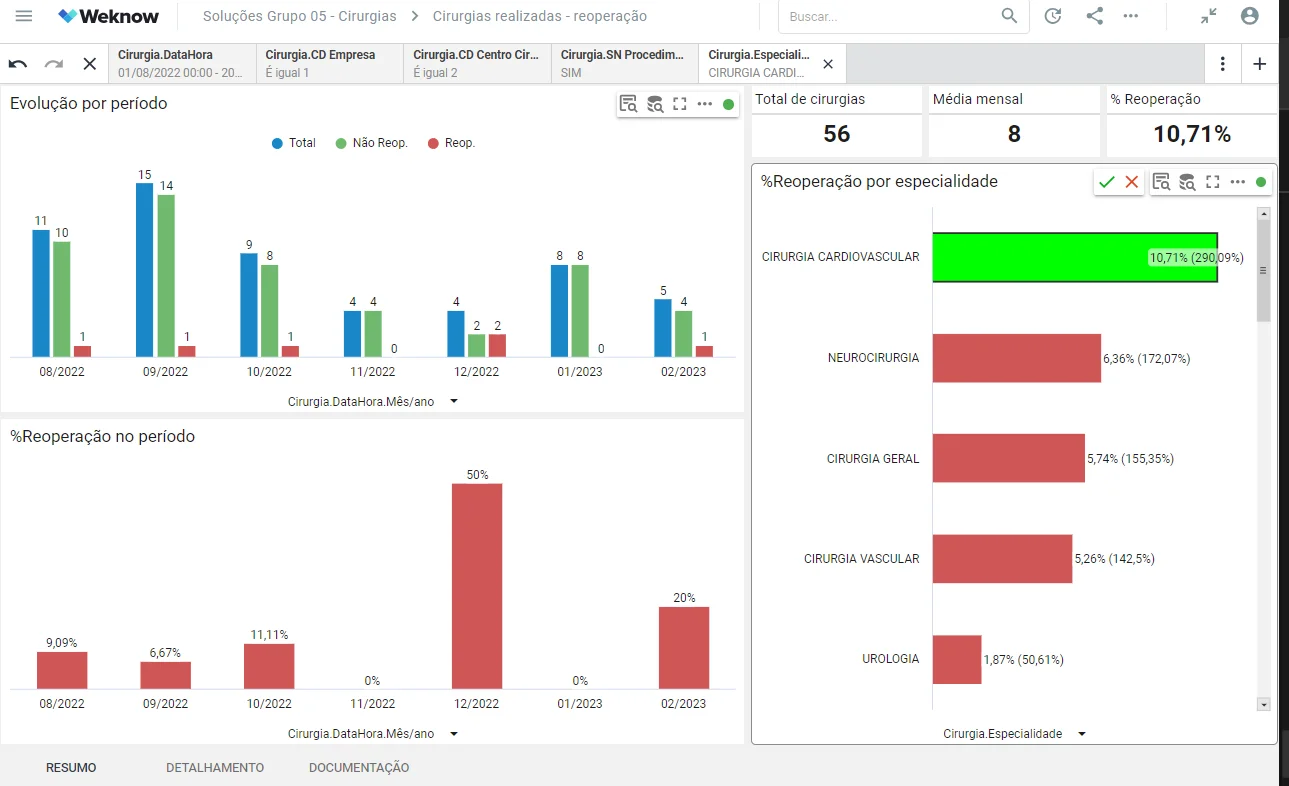This screenshot has width=1289, height=786.
Task: Select the CIRURGIA VASCULAR bar
Action: [x=1002, y=559]
